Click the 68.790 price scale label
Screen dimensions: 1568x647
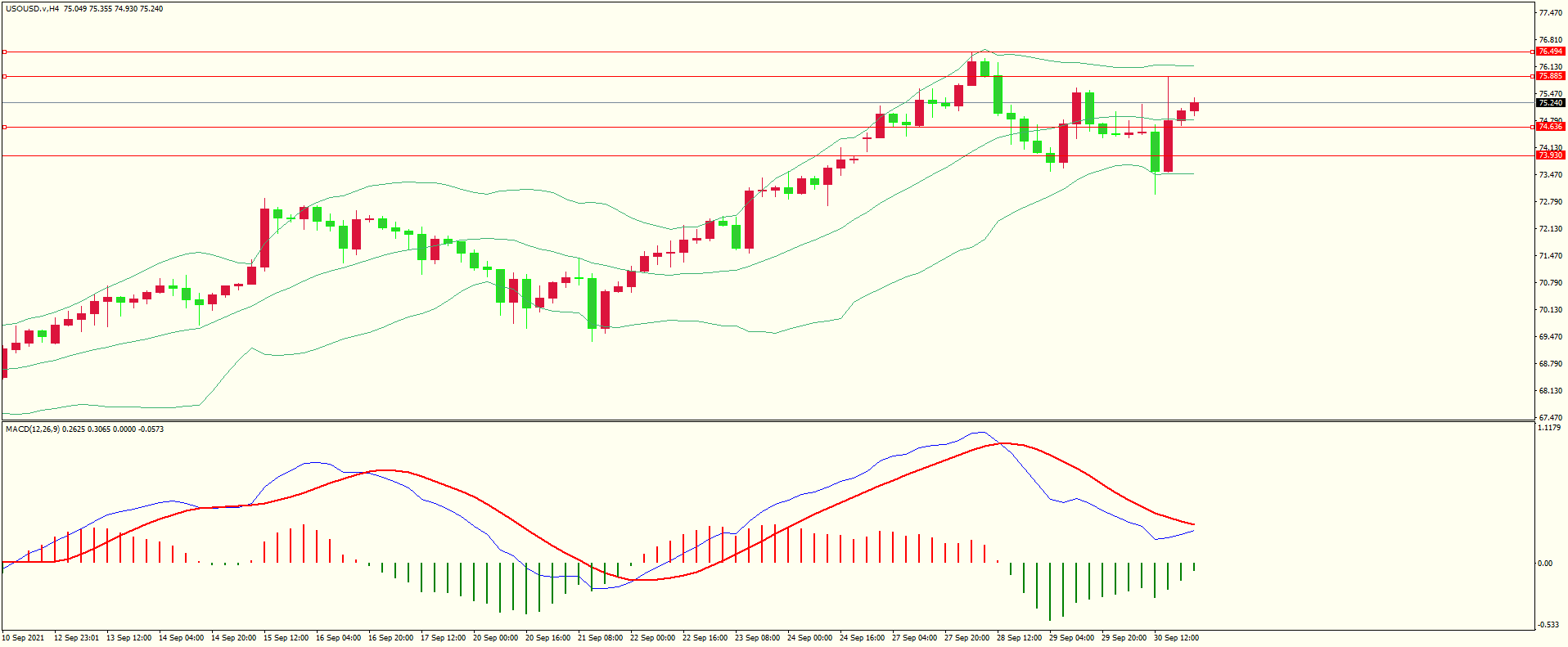click(1551, 364)
